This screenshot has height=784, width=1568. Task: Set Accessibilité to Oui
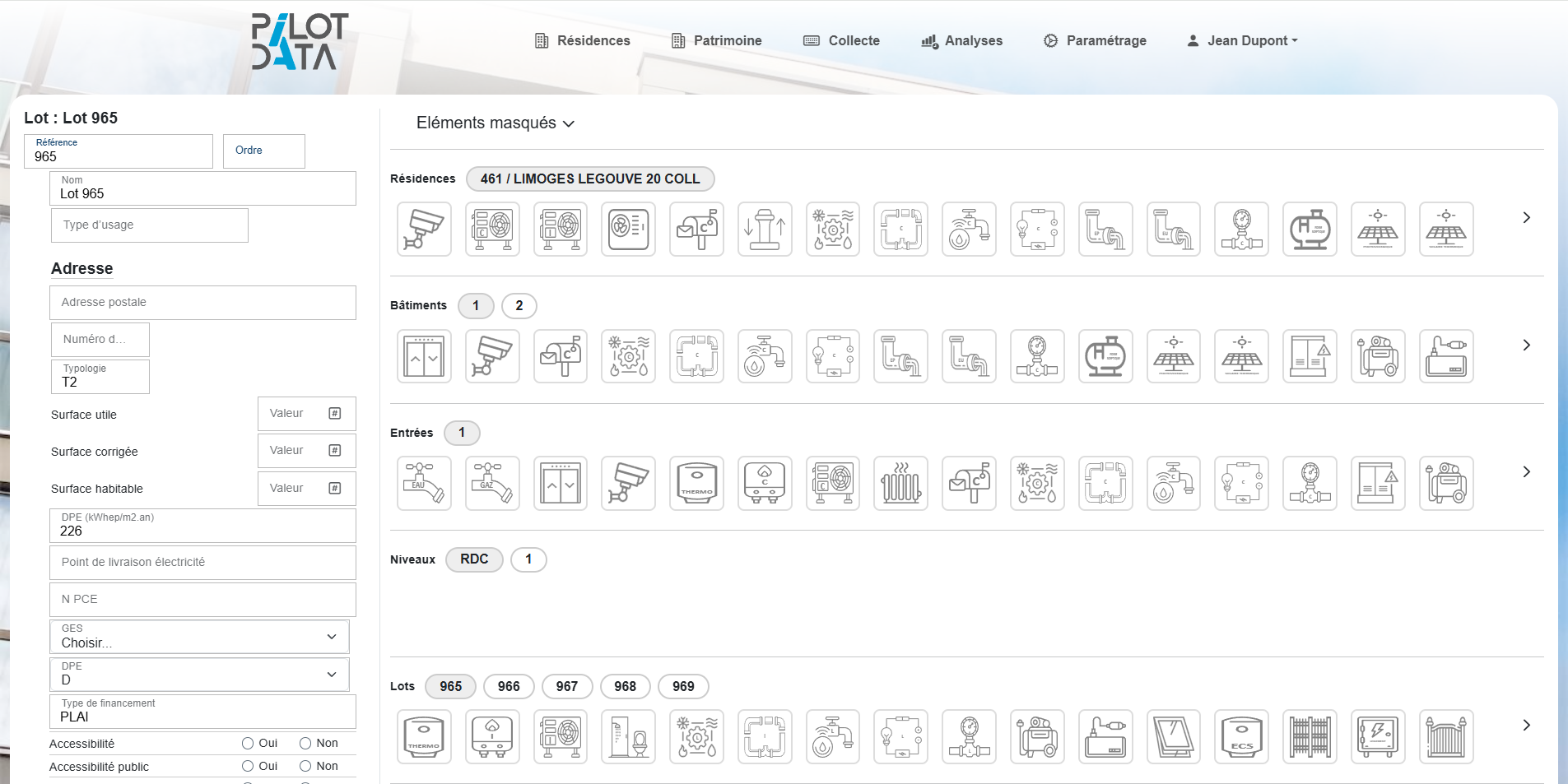pyautogui.click(x=248, y=744)
